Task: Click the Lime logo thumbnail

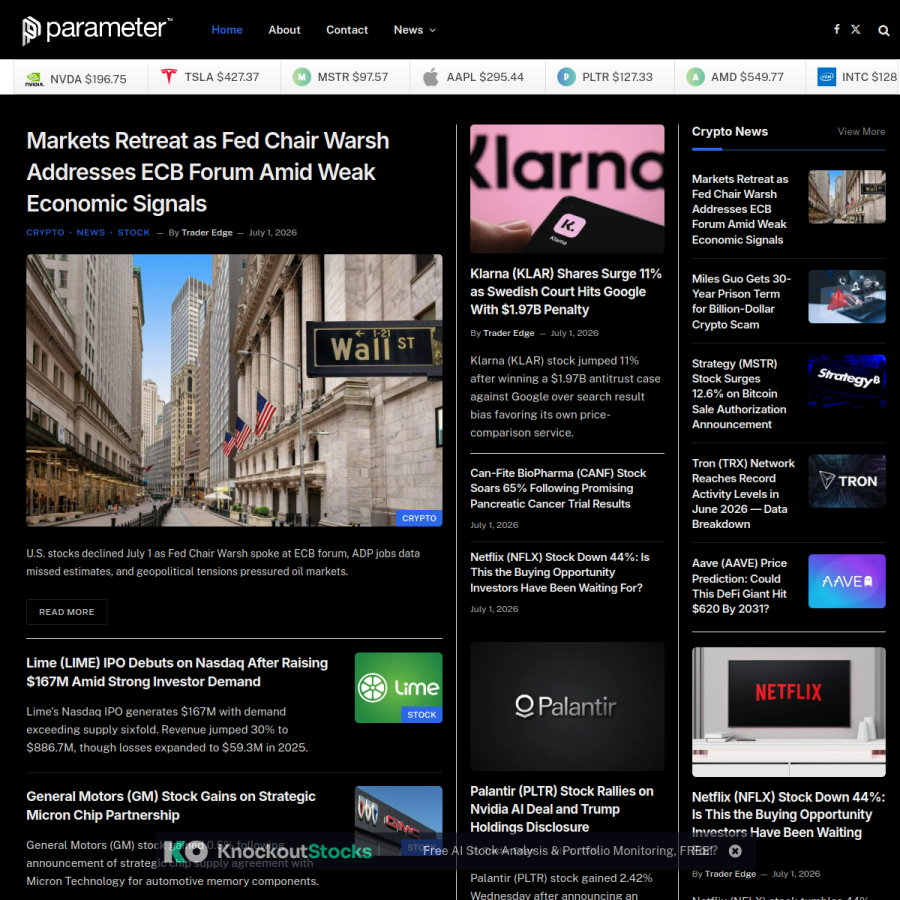Action: 398,688
